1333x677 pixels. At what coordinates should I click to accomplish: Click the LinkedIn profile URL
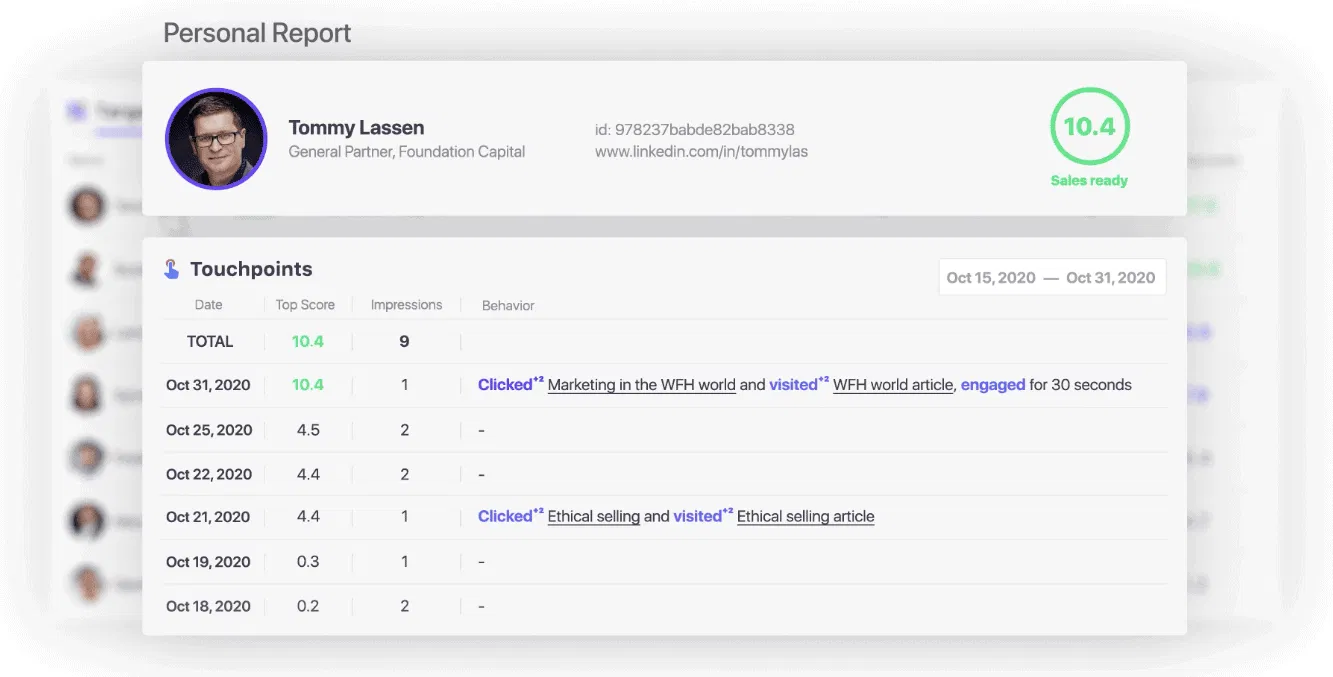click(x=701, y=152)
